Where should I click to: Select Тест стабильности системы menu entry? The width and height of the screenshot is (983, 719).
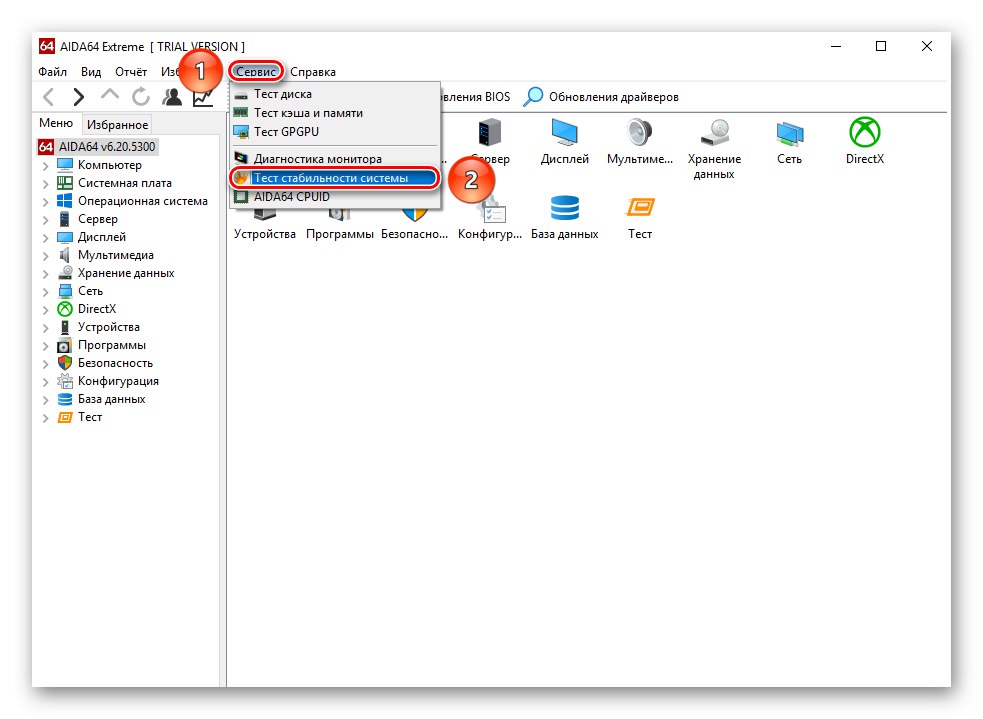coord(334,178)
